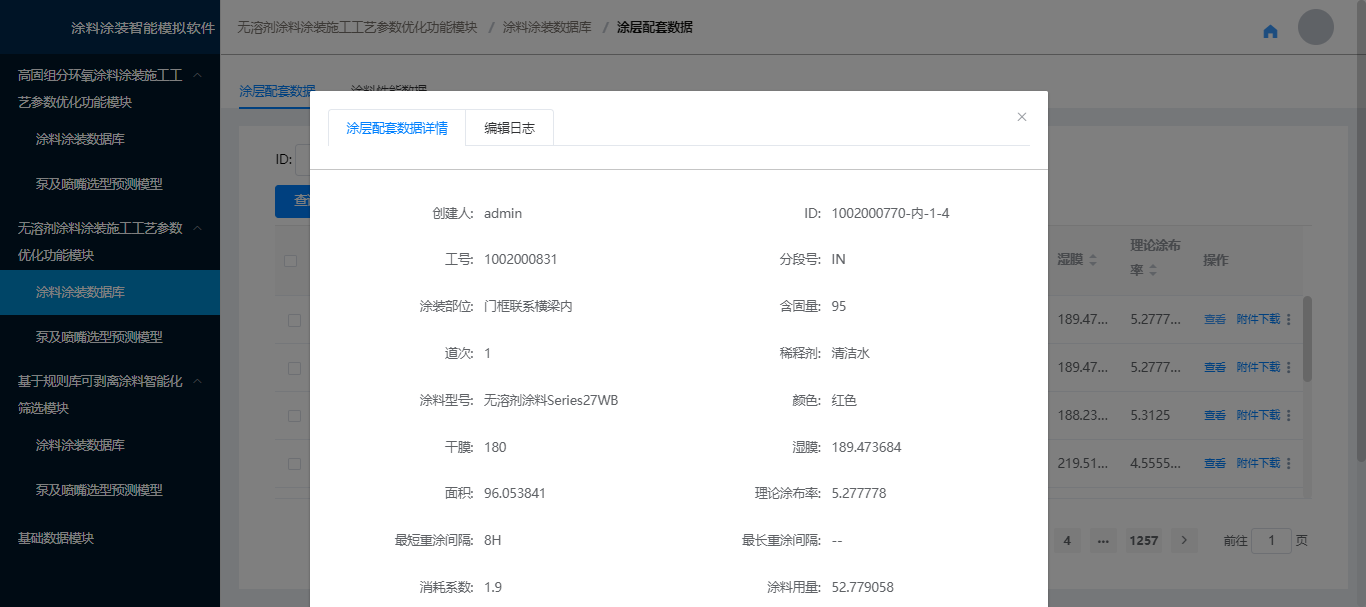Open the user avatar in the top right
Viewport: 1366px width, 607px height.
click(x=1315, y=27)
